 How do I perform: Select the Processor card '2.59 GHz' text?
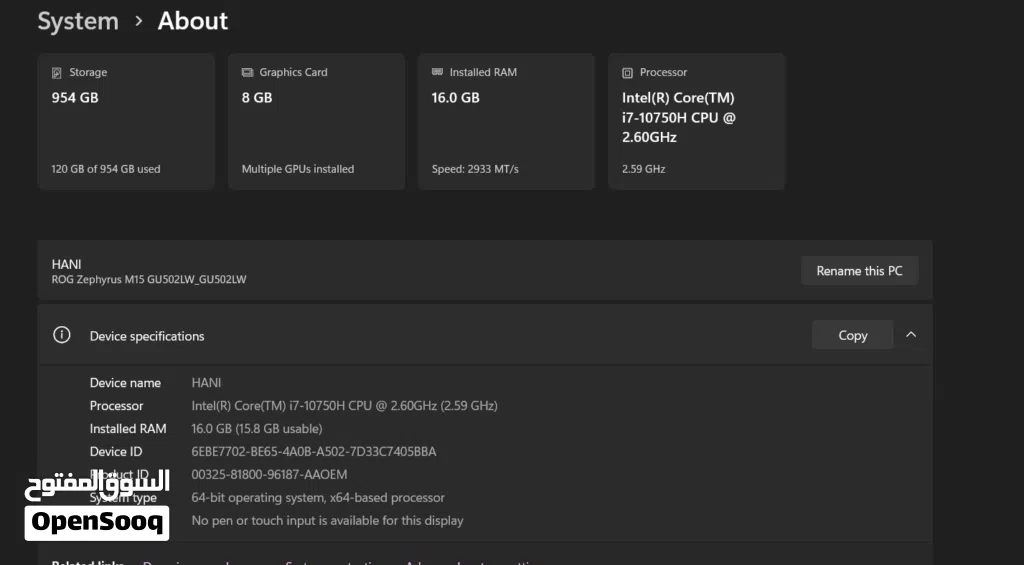pyautogui.click(x=643, y=169)
